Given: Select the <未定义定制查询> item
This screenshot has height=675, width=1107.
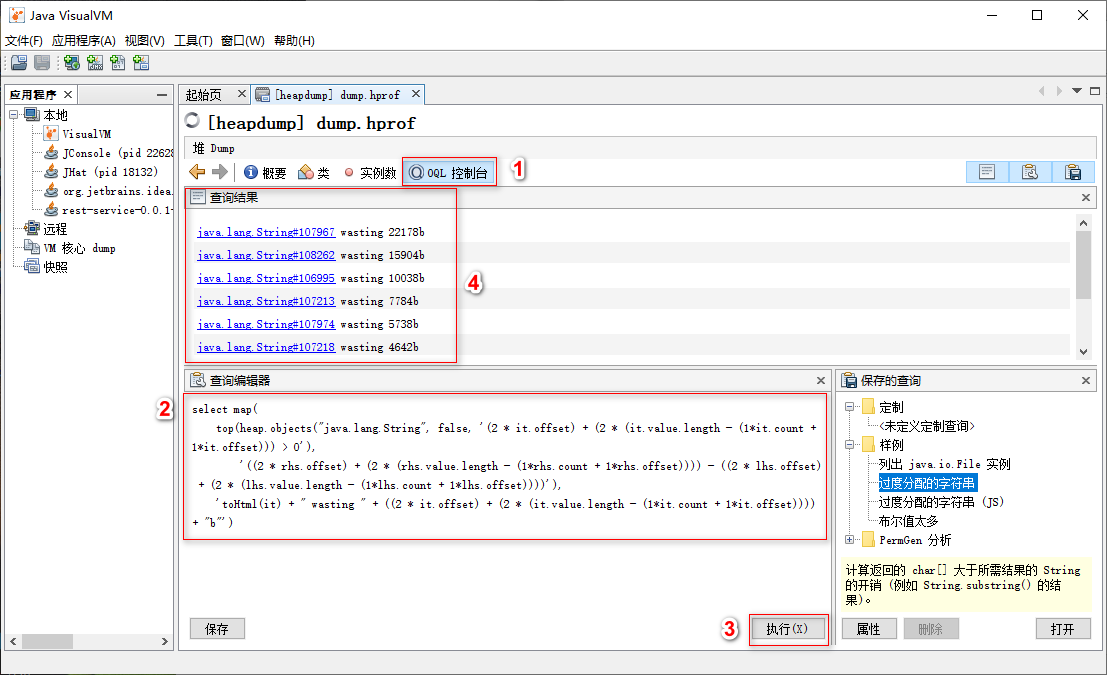Looking at the screenshot, I should [926, 426].
